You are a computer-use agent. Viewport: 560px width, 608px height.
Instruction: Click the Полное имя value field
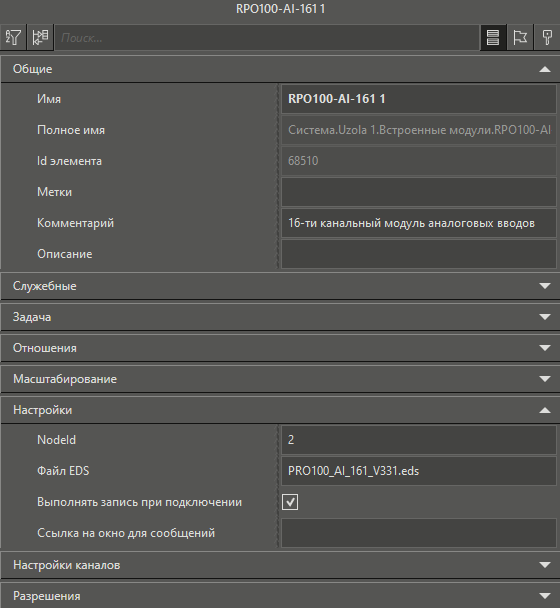click(x=419, y=130)
